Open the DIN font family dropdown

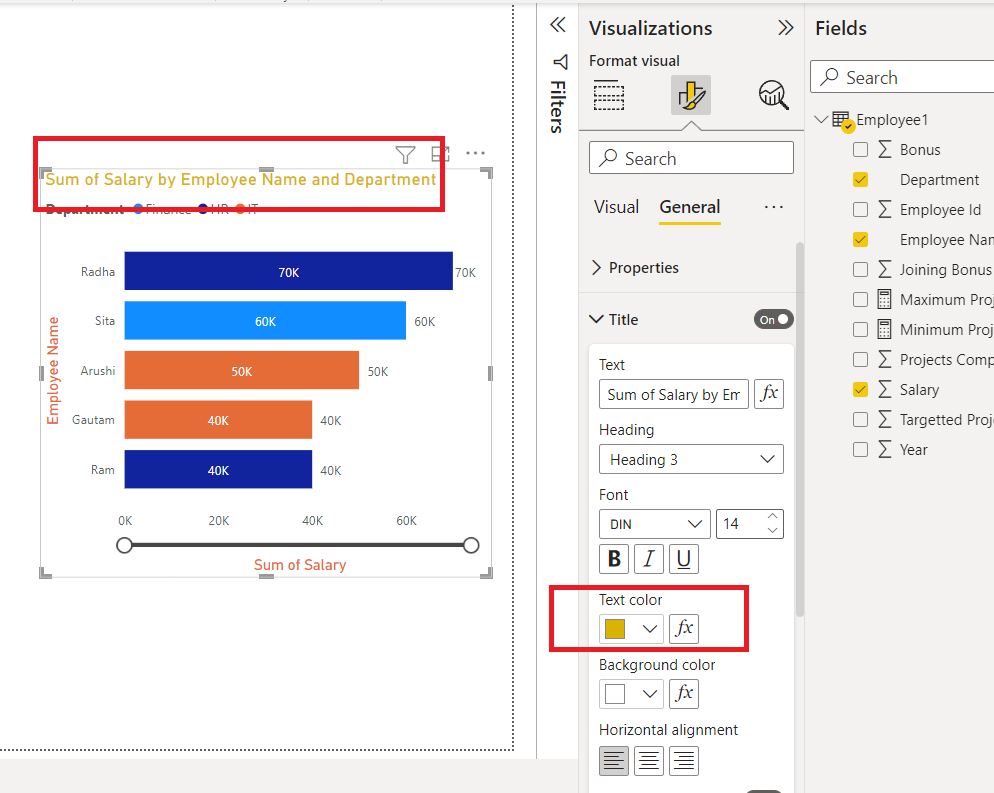tap(655, 524)
